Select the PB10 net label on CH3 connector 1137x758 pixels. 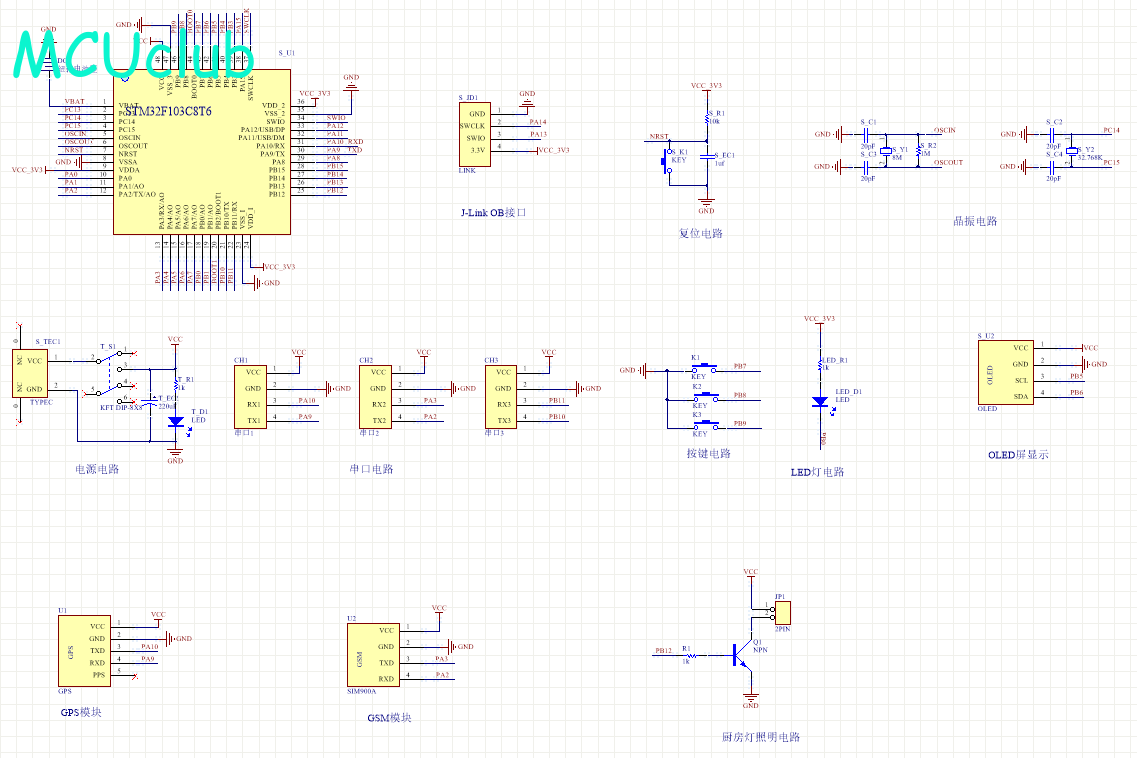tap(557, 416)
